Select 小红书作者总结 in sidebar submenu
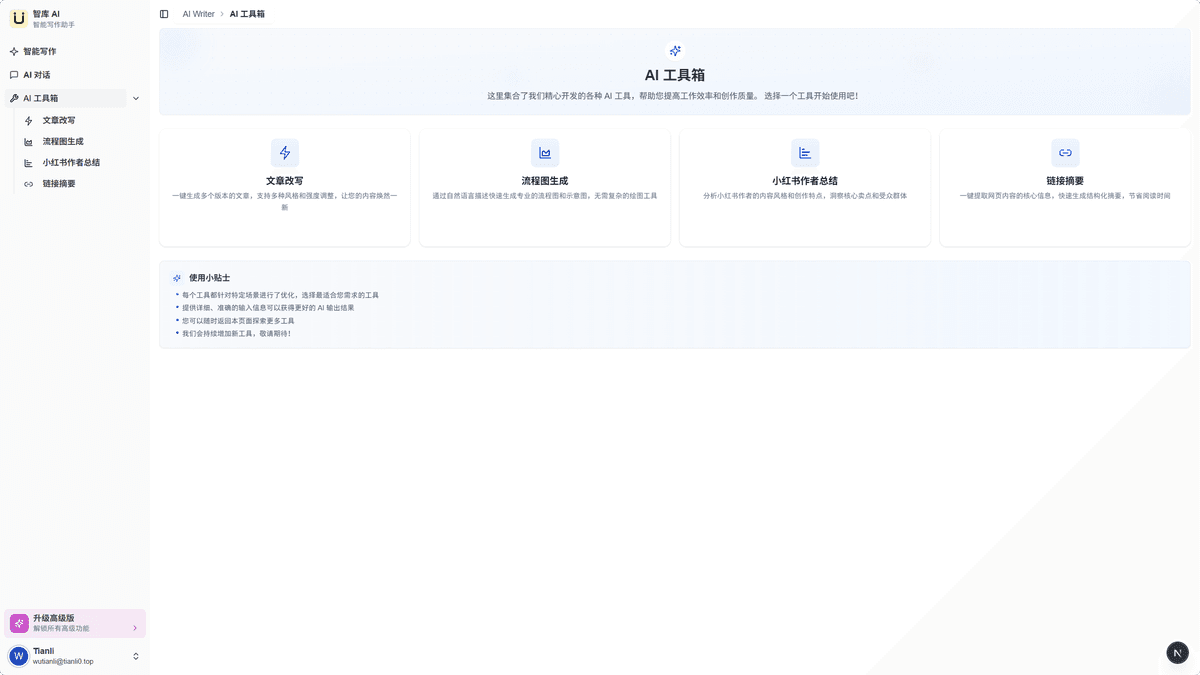Viewport: 1200px width, 675px height. [71, 162]
